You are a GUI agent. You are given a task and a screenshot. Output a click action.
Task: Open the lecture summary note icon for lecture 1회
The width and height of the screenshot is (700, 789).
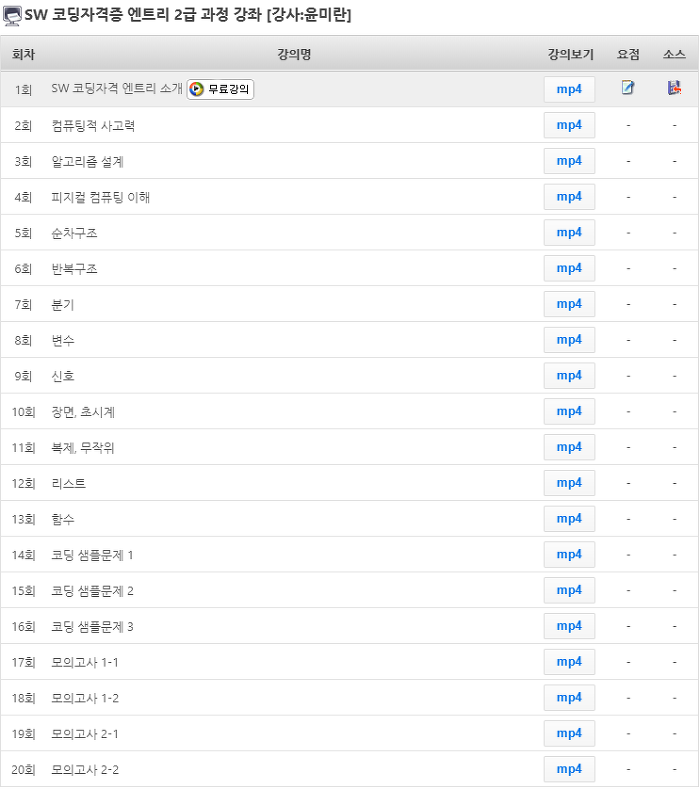click(x=628, y=88)
